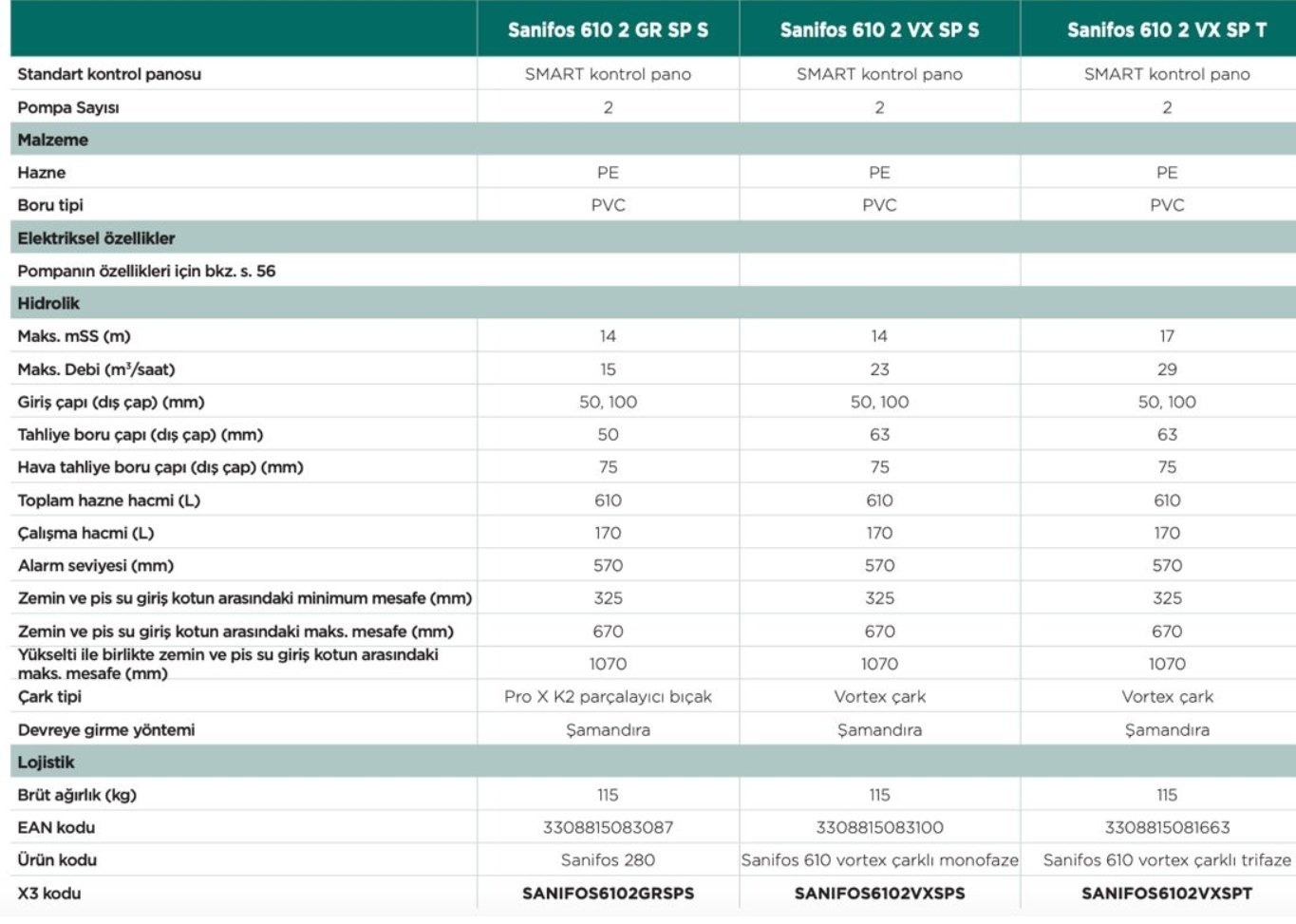Click the 'Boru tipi' row label
Image resolution: width=1296 pixels, height=924 pixels.
pos(50,205)
